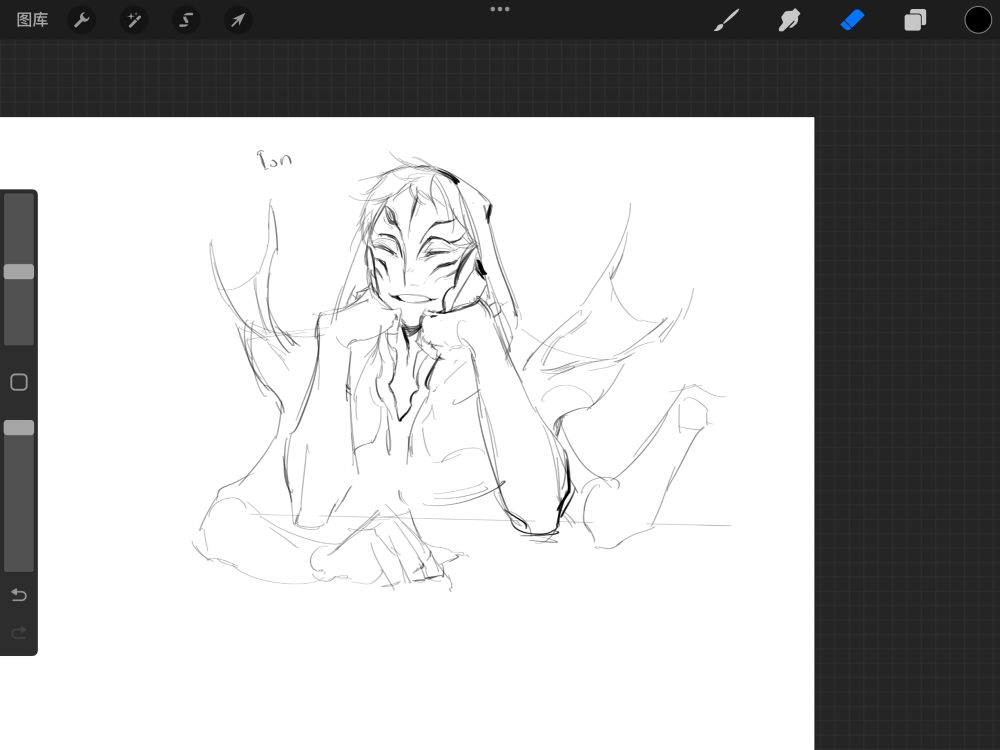Open the Gallery (图库) button
The height and width of the screenshot is (750, 1000).
coord(32,20)
